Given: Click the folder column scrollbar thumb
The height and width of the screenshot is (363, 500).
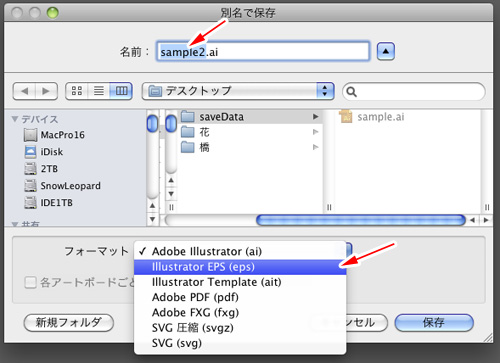Looking at the screenshot, I should click(x=171, y=123).
